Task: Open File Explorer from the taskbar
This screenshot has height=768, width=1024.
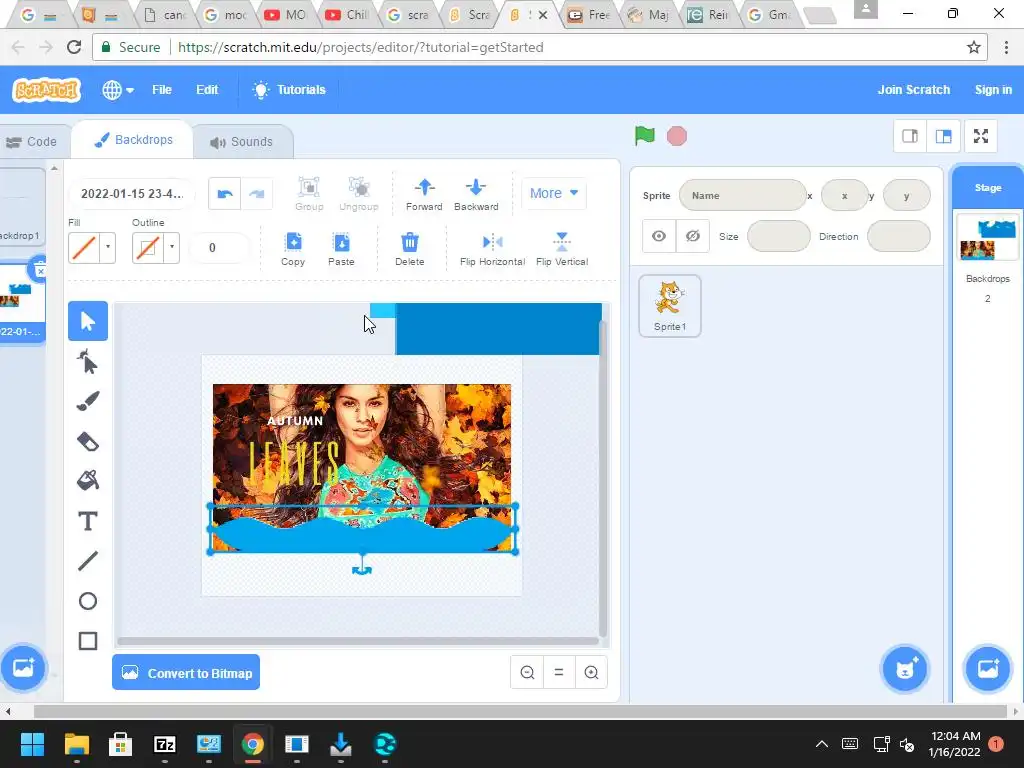Action: click(x=76, y=744)
